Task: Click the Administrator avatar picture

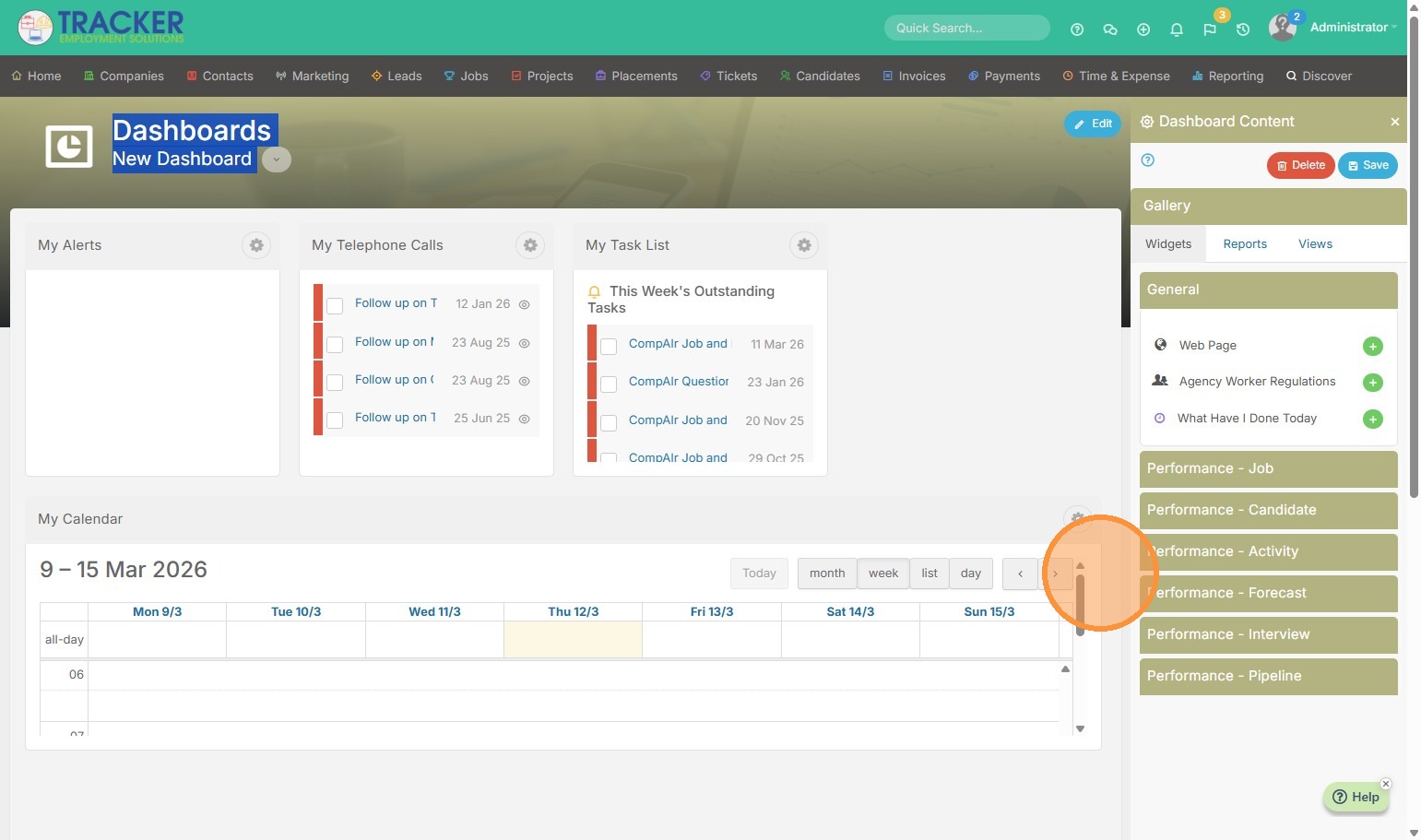Action: coord(1283,28)
